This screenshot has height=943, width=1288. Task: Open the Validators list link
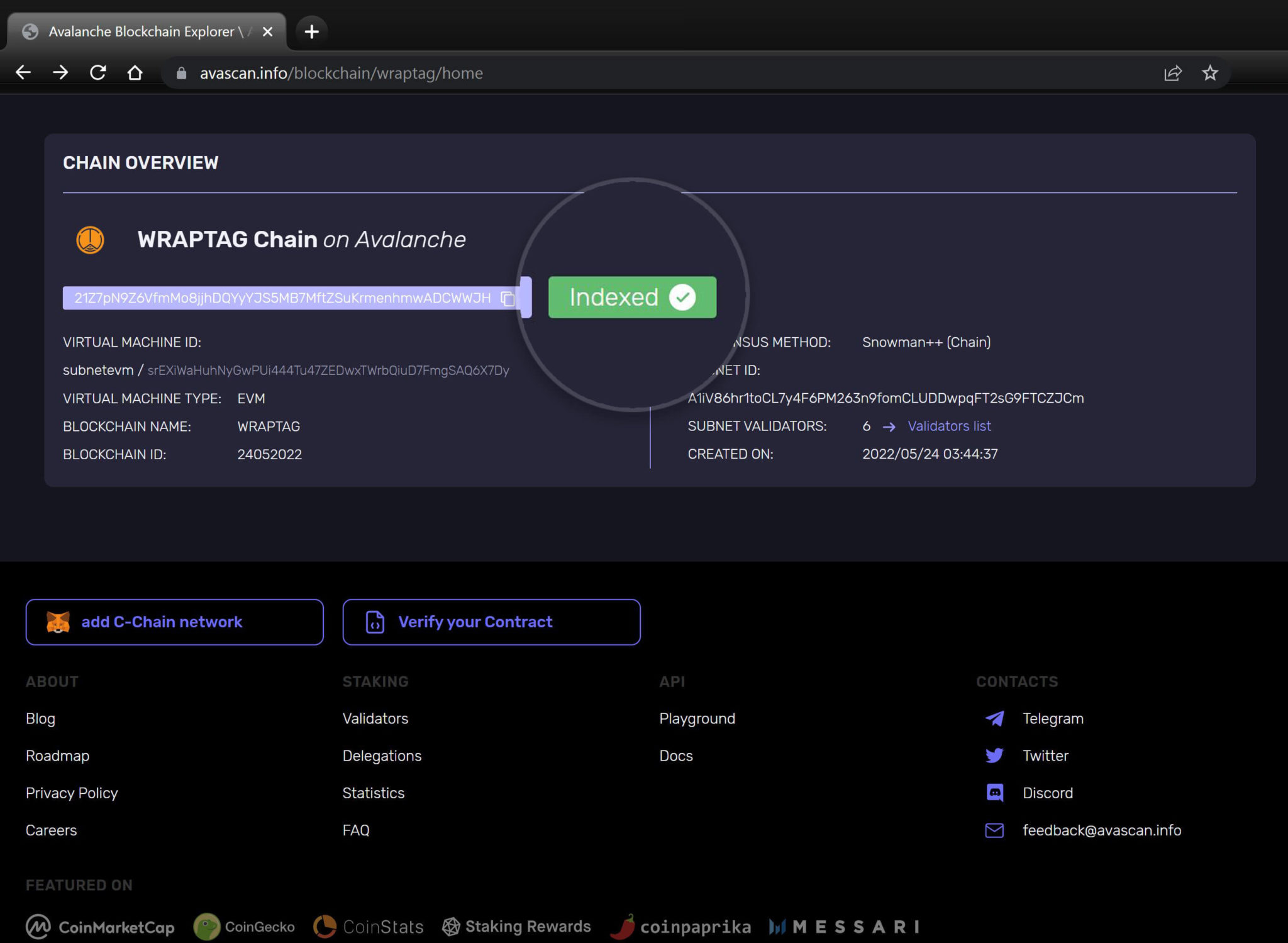click(x=948, y=426)
